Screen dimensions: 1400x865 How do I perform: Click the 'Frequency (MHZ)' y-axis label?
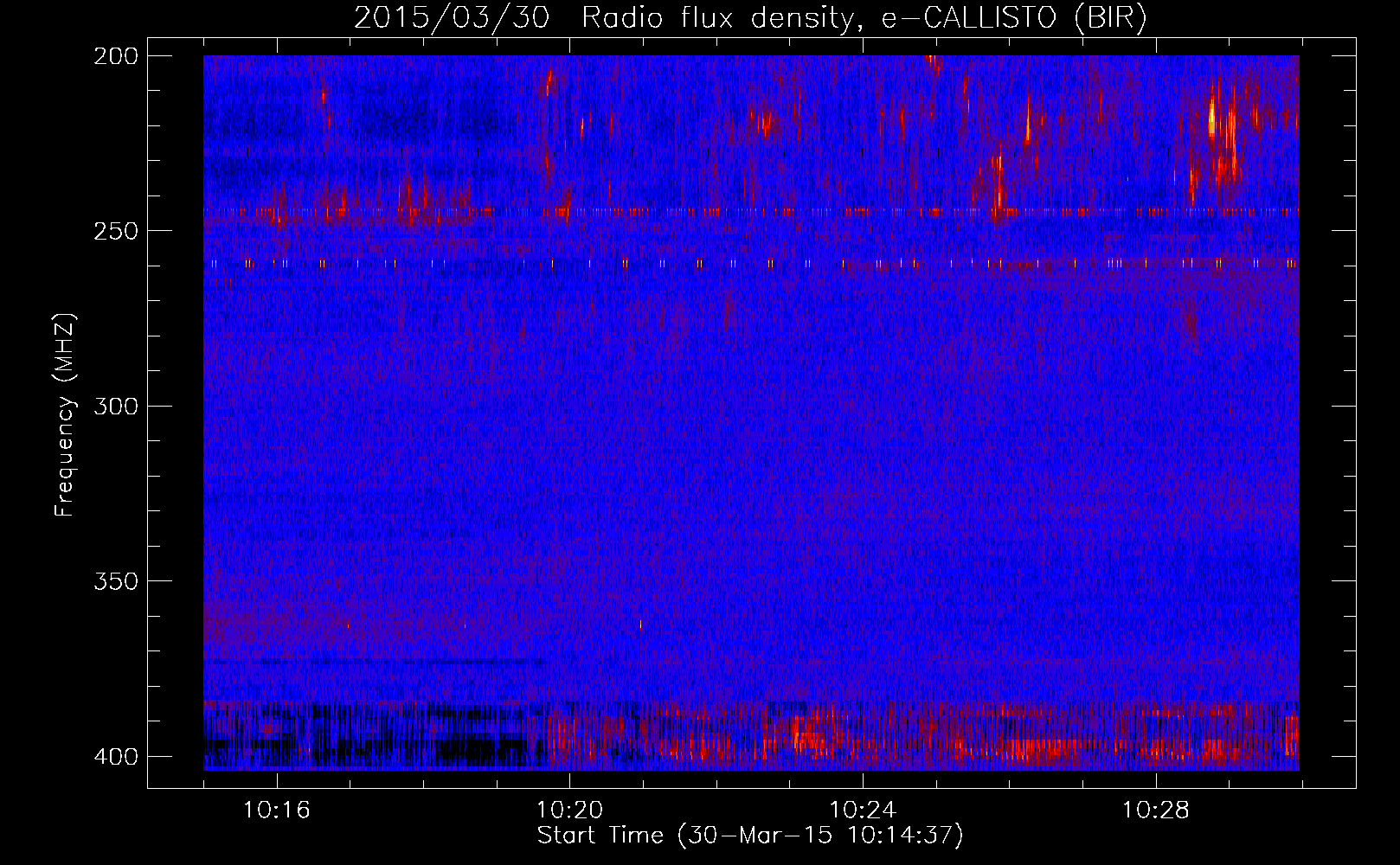click(65, 415)
